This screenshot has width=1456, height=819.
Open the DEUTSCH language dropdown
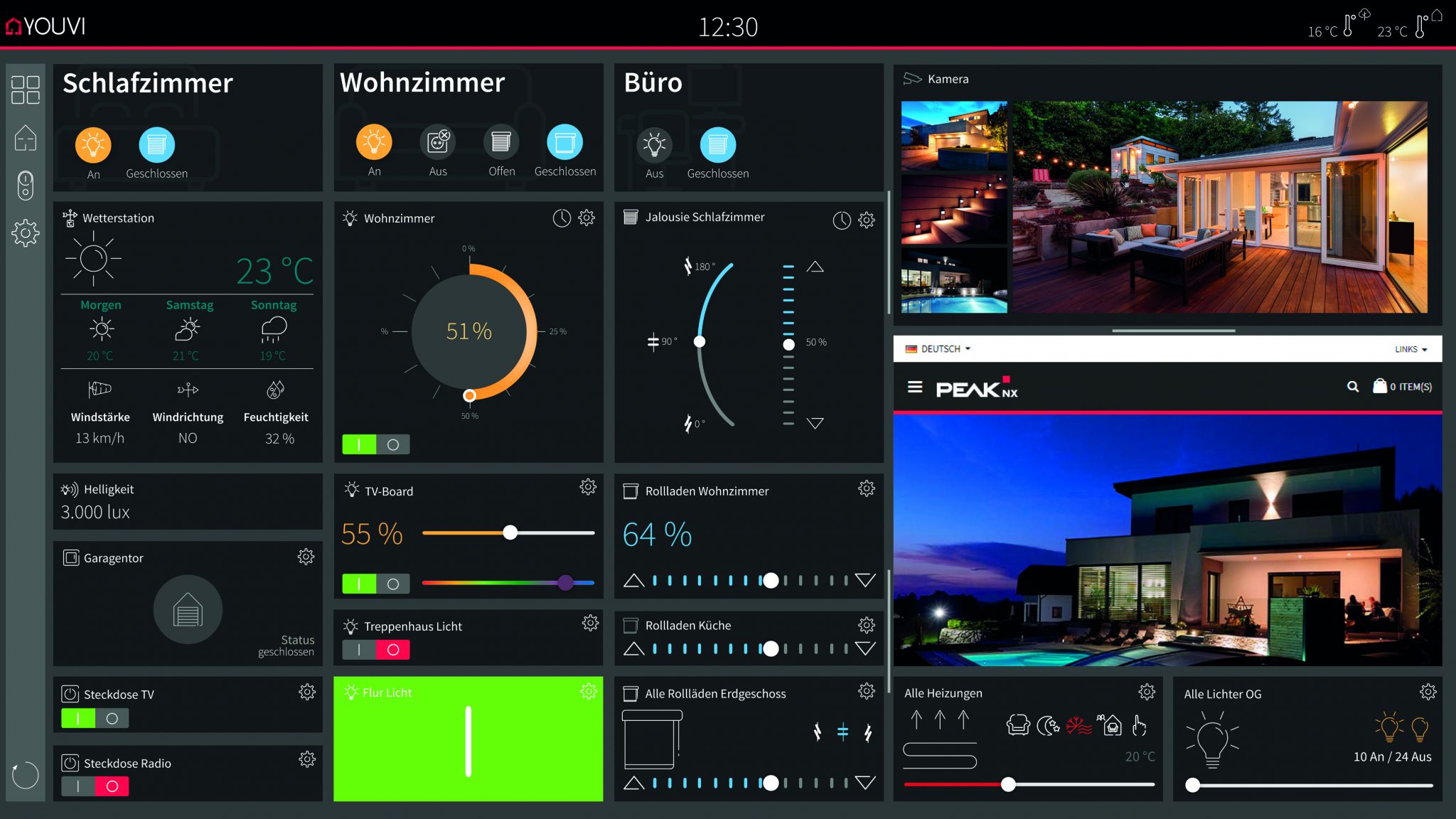tap(939, 349)
